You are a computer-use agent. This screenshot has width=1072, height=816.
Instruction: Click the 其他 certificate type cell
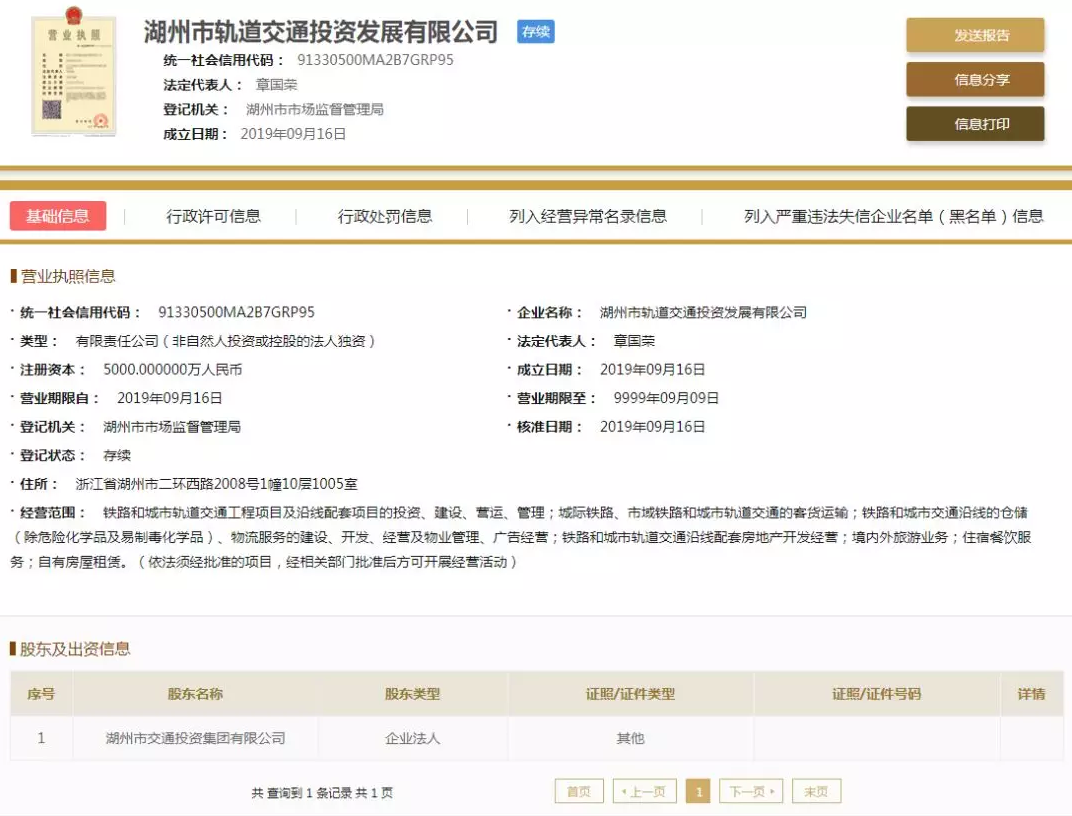[x=630, y=738]
